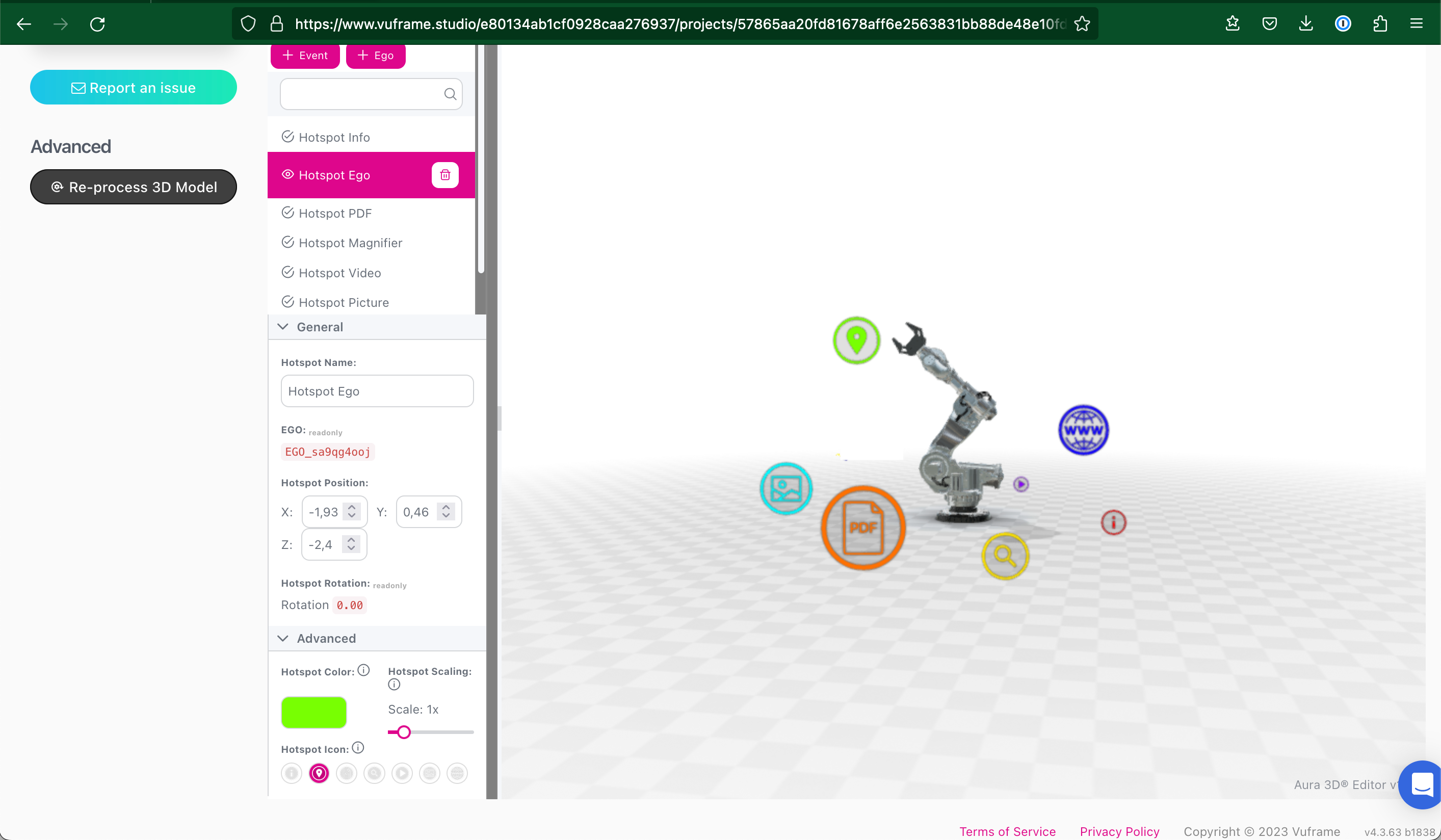This screenshot has height=840, width=1441.
Task: Click the Re-process 3D Model button
Action: click(x=133, y=187)
